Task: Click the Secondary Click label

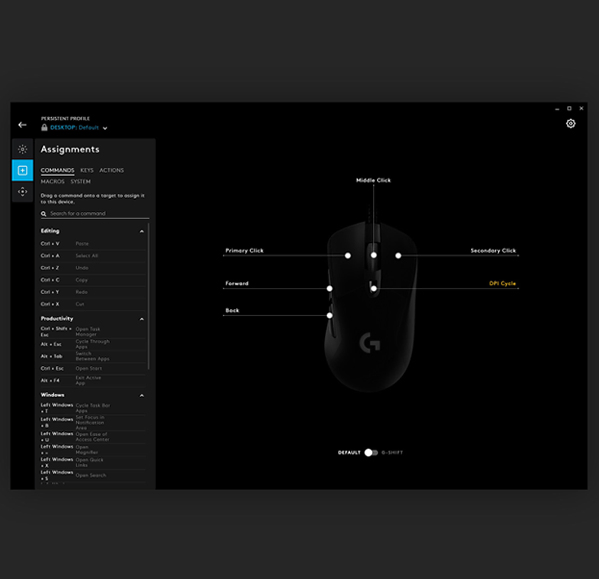Action: (x=493, y=251)
